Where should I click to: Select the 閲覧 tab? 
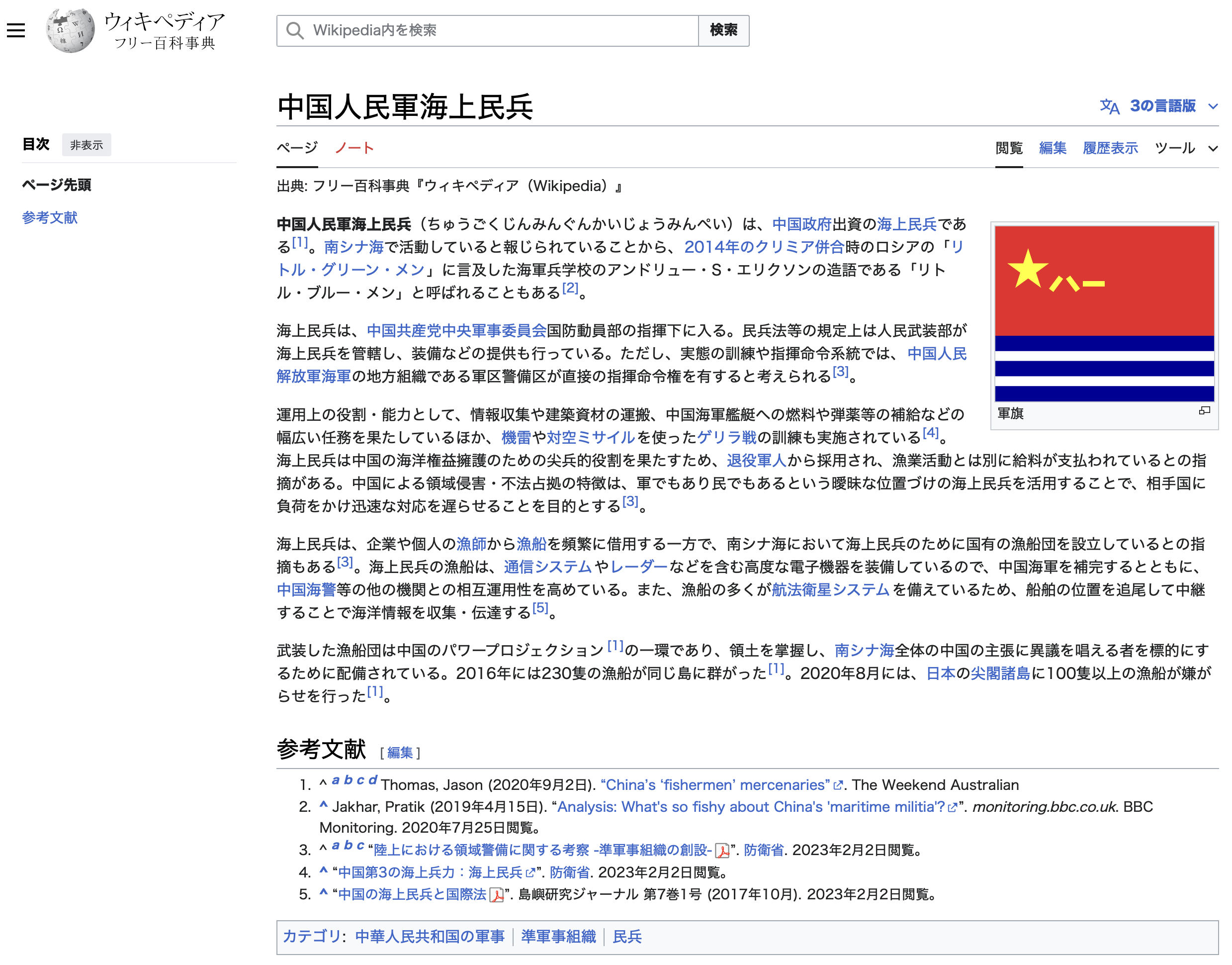click(1008, 149)
